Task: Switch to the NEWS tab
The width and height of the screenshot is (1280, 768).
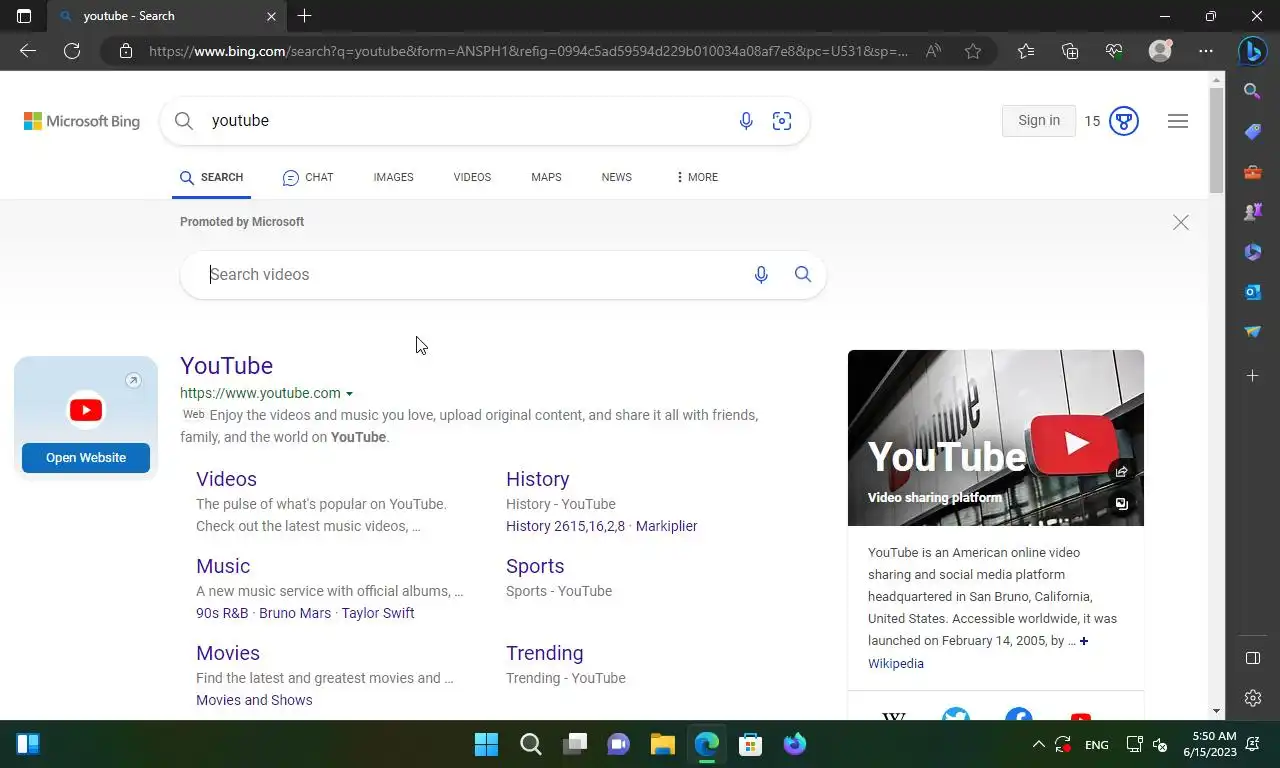Action: click(x=616, y=177)
